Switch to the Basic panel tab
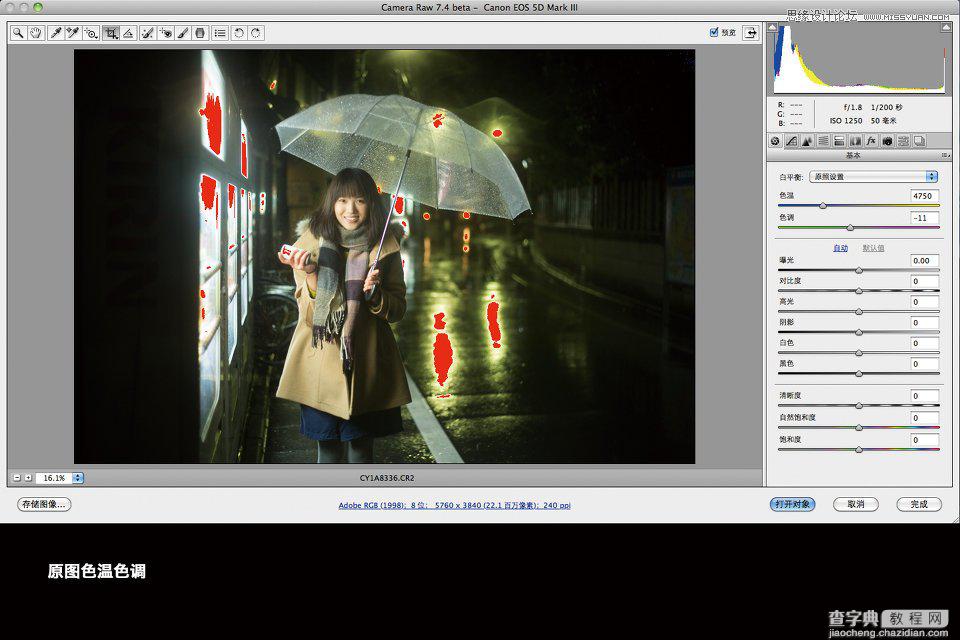Image resolution: width=960 pixels, height=640 pixels. [x=776, y=141]
